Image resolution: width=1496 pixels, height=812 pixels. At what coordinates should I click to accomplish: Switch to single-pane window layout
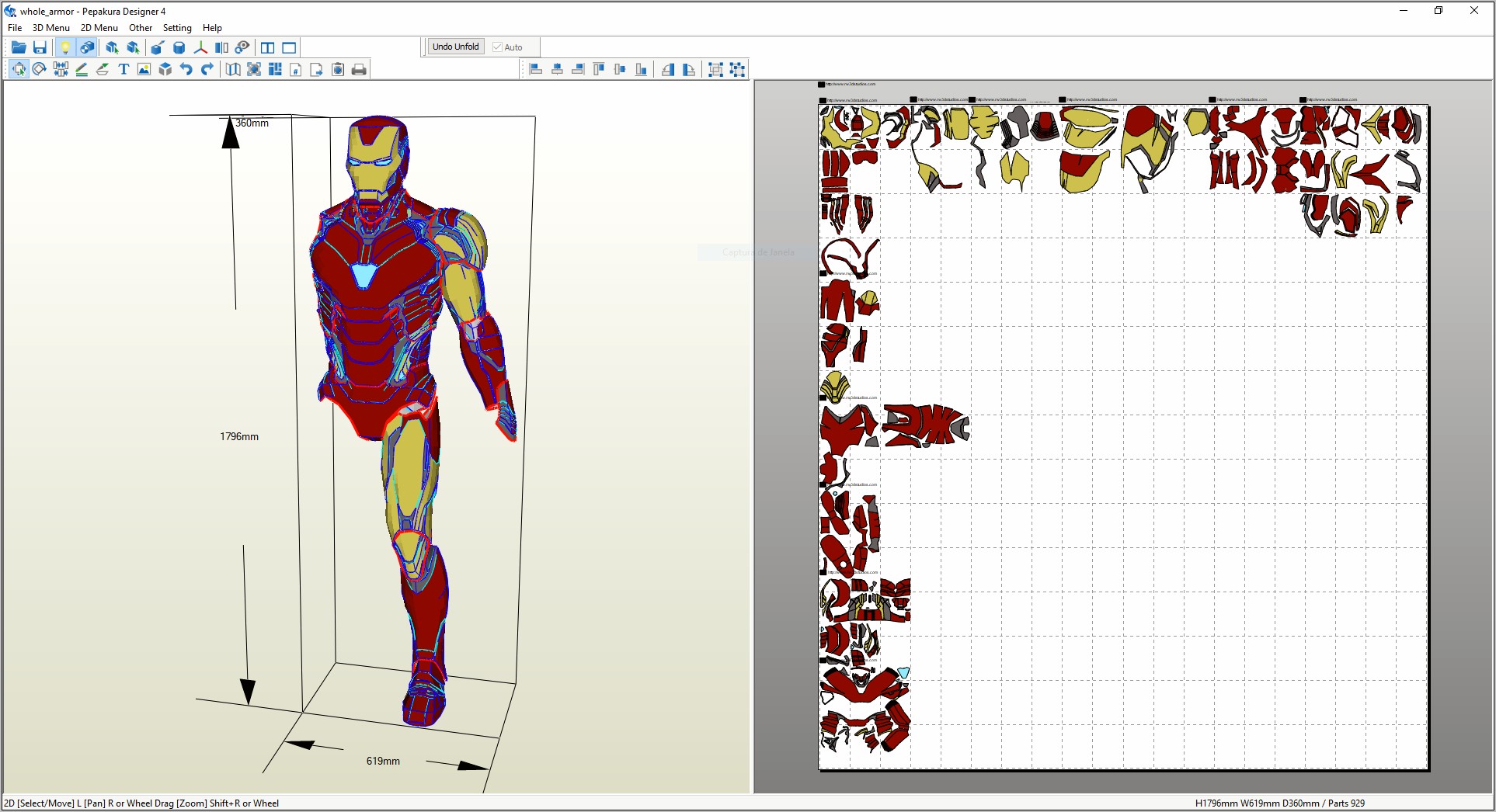pyautogui.click(x=289, y=48)
